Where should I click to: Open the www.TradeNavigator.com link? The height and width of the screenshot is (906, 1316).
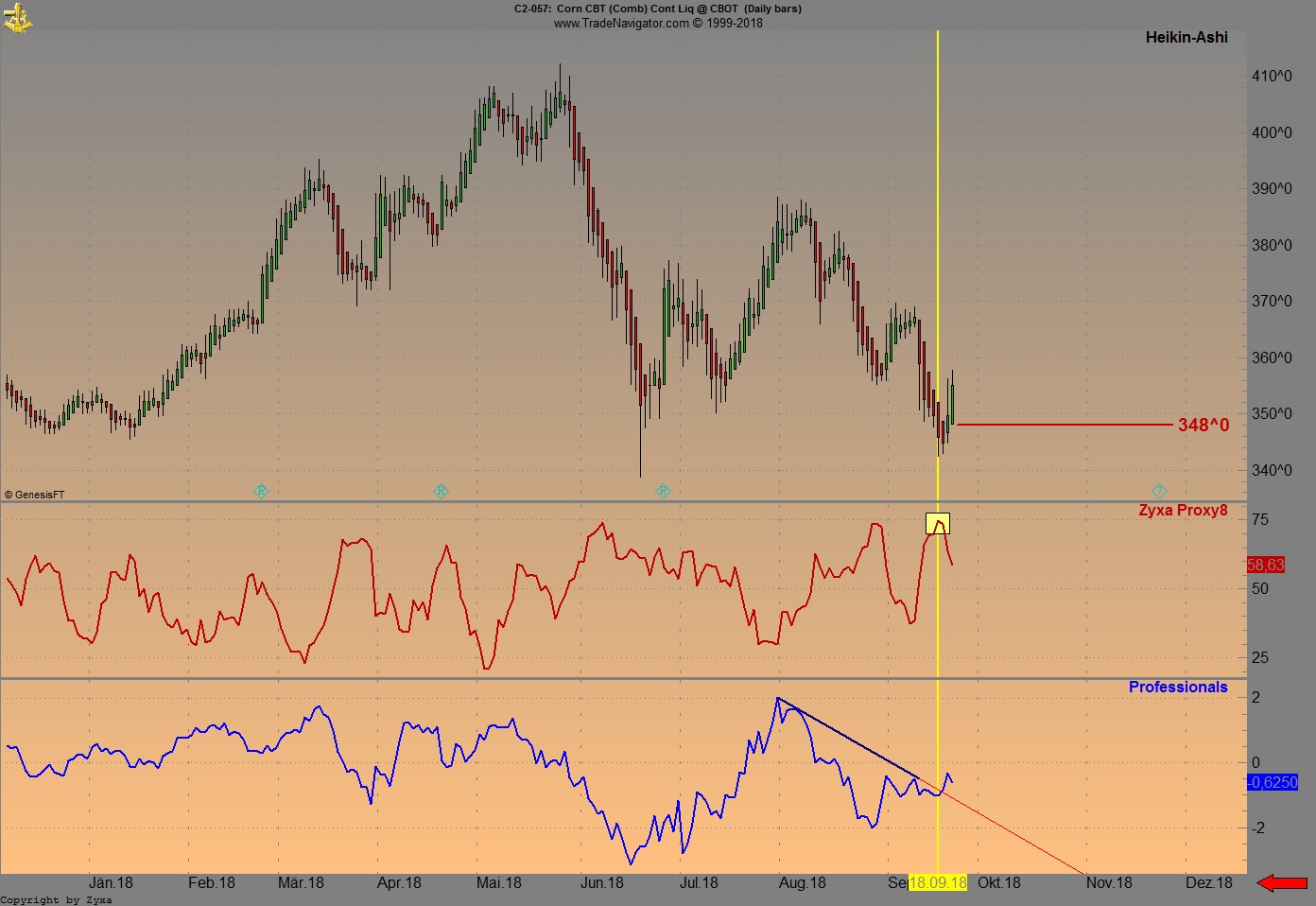pos(659,21)
